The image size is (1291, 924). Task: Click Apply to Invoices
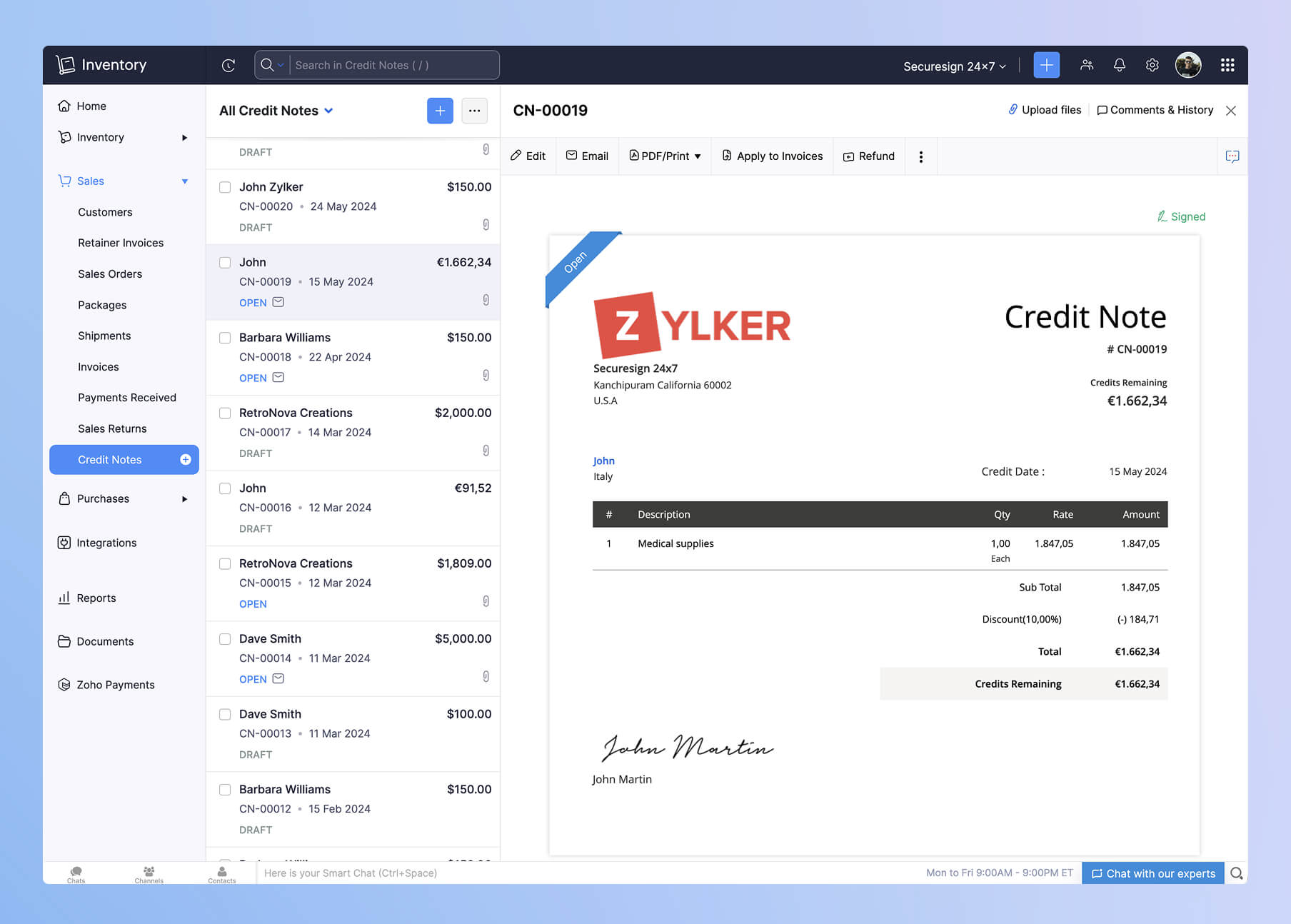pos(773,156)
